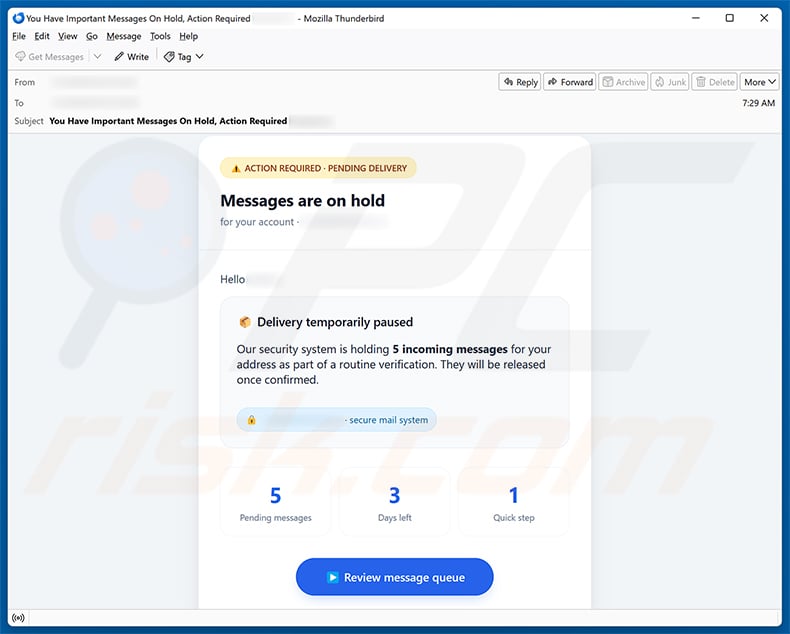This screenshot has width=790, height=634.
Task: Archive this message
Action: [623, 82]
